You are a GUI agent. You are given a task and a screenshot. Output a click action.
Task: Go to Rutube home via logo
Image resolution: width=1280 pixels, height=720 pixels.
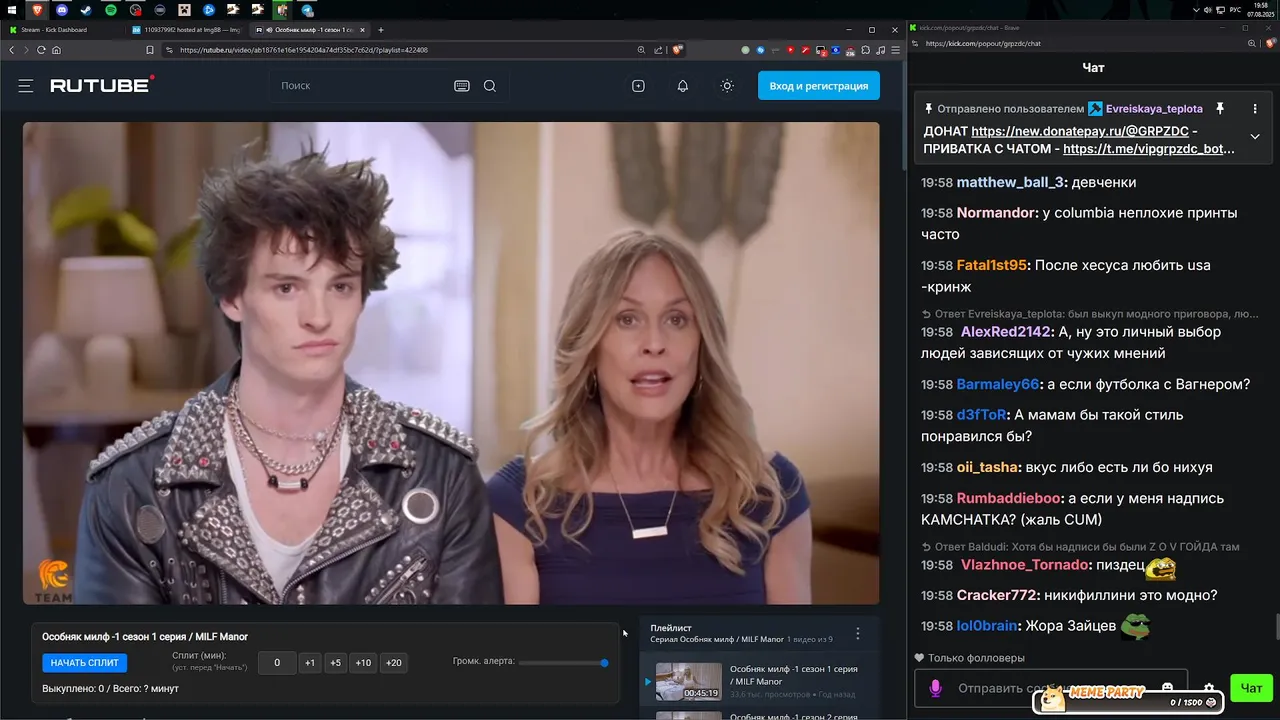click(x=102, y=85)
